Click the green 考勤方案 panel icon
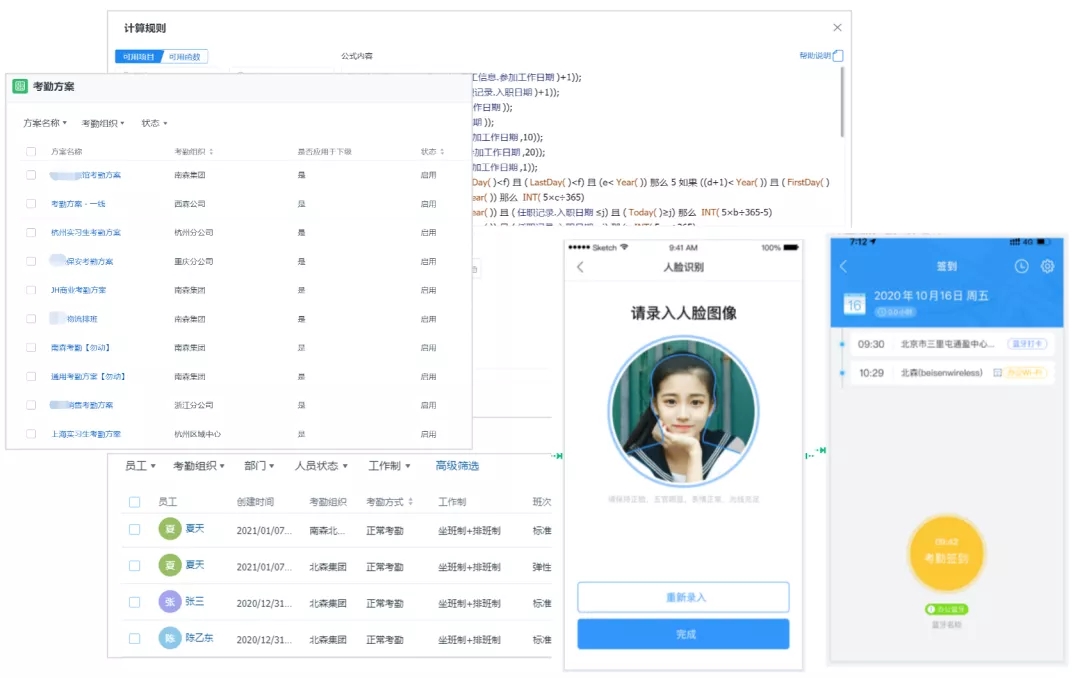Viewport: 1080px width, 678px height. tap(20, 86)
